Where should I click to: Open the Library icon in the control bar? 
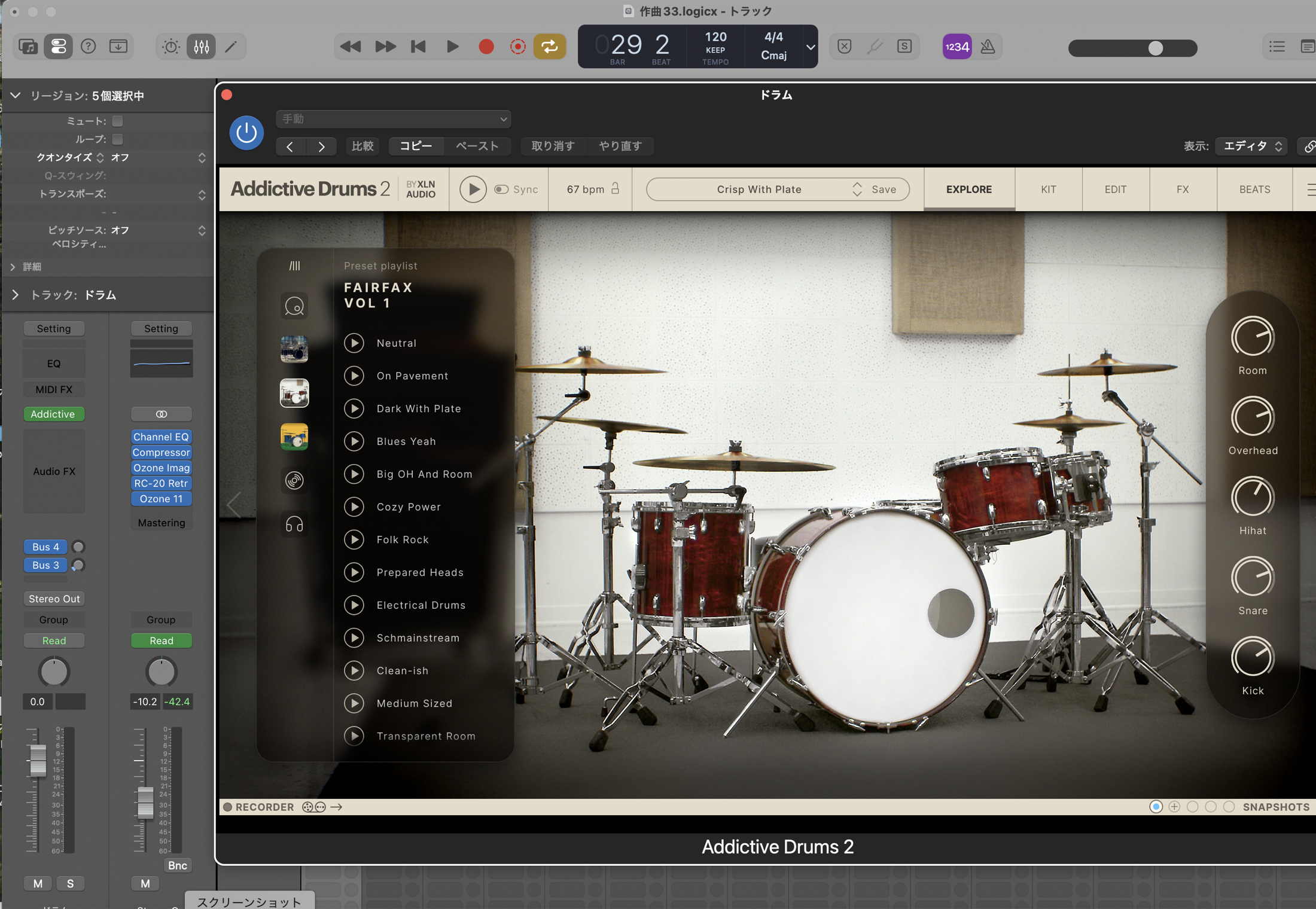click(28, 47)
